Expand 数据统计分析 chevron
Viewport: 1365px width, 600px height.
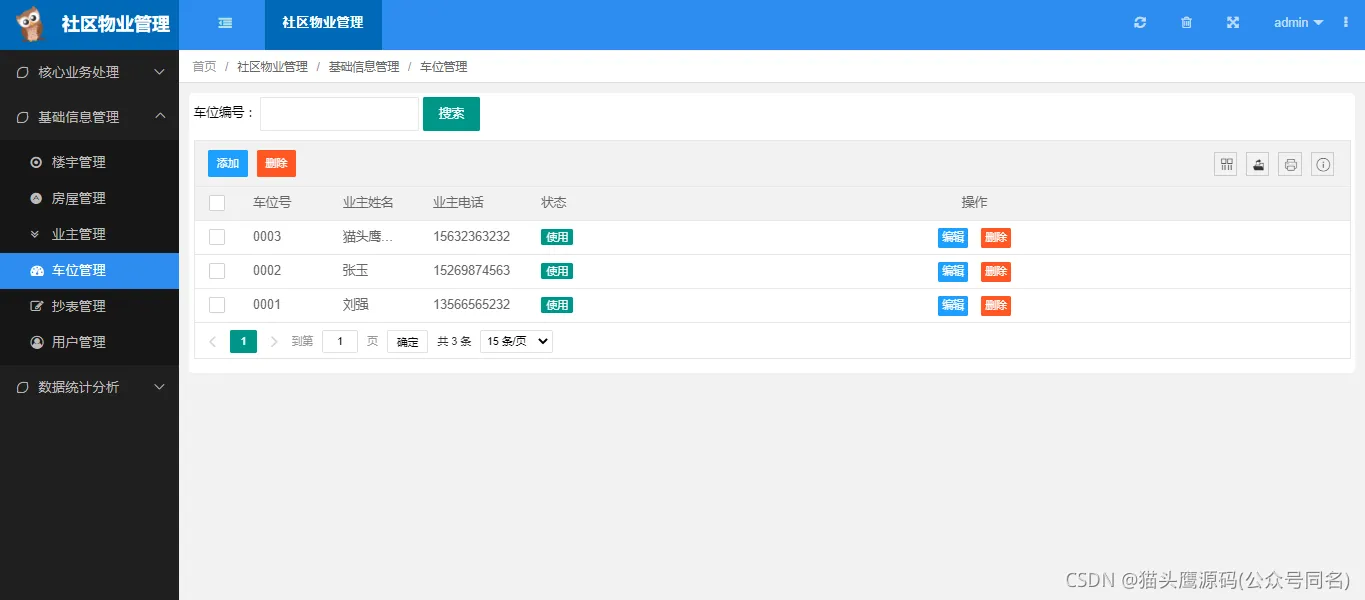[x=159, y=387]
